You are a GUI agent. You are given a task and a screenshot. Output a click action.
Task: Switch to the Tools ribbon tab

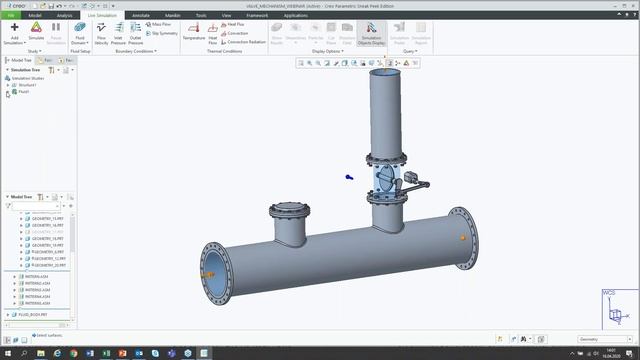tap(201, 16)
